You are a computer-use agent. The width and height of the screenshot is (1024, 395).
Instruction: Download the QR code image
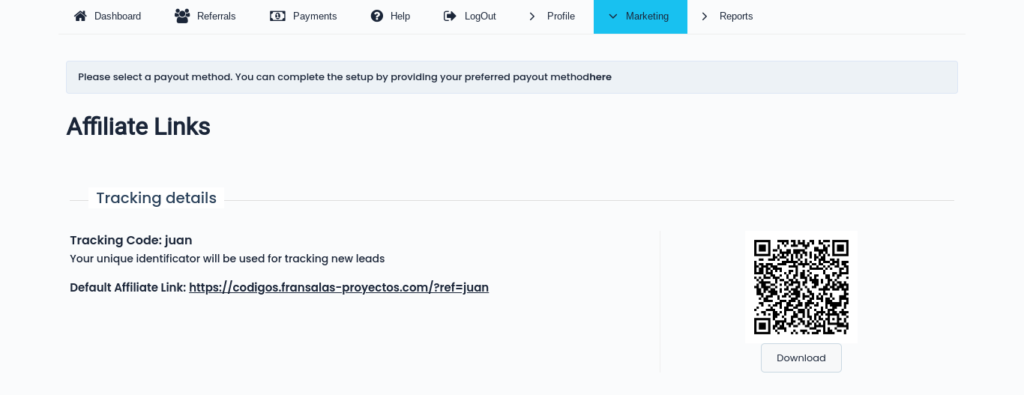tap(801, 358)
